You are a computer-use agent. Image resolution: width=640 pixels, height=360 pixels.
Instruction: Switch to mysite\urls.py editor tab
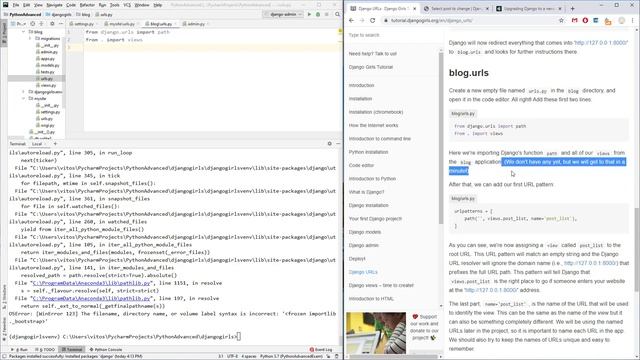[x=122, y=24]
